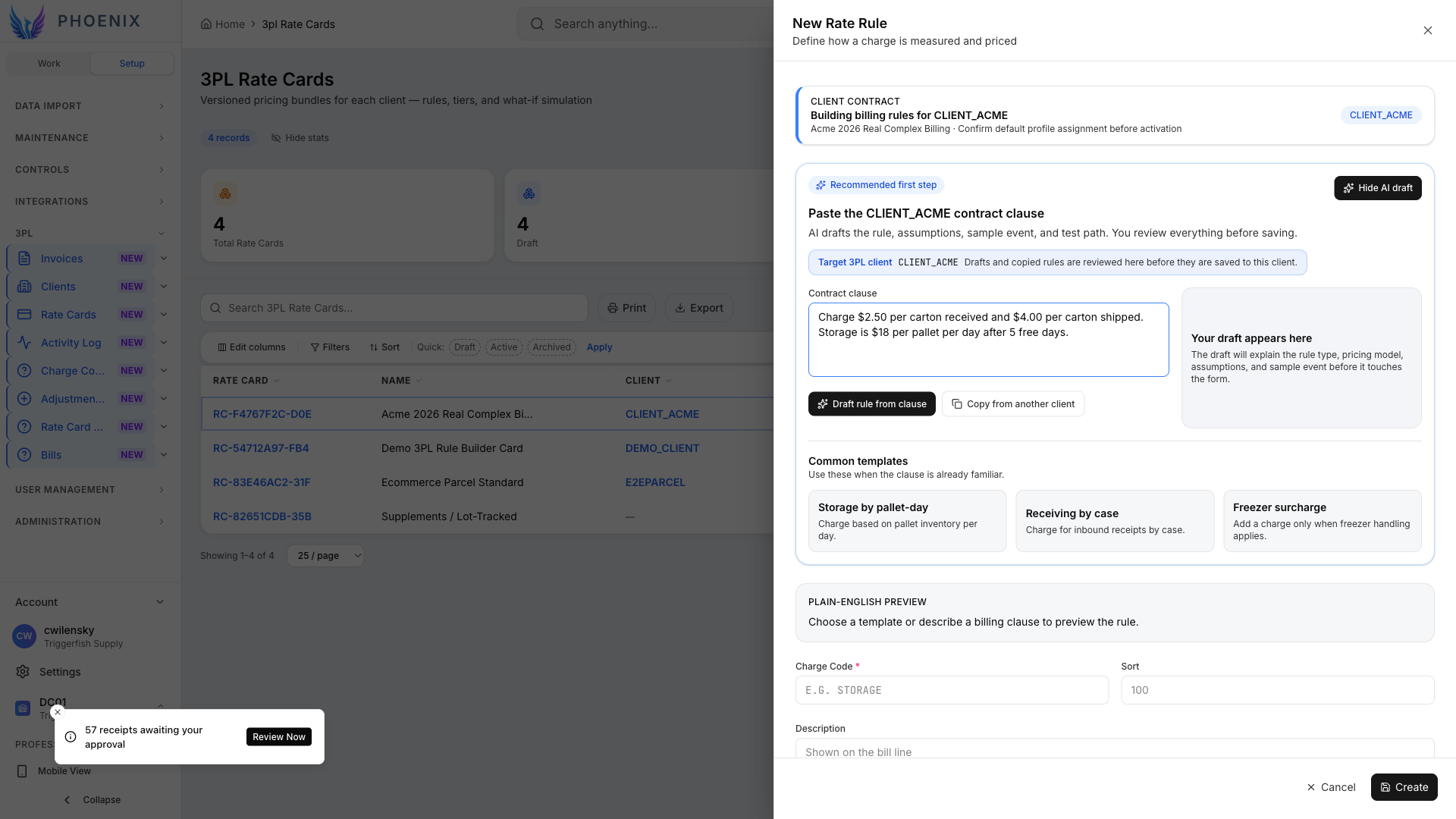1456x819 pixels.
Task: Click the search magnifier icon in top bar
Action: pyautogui.click(x=537, y=24)
